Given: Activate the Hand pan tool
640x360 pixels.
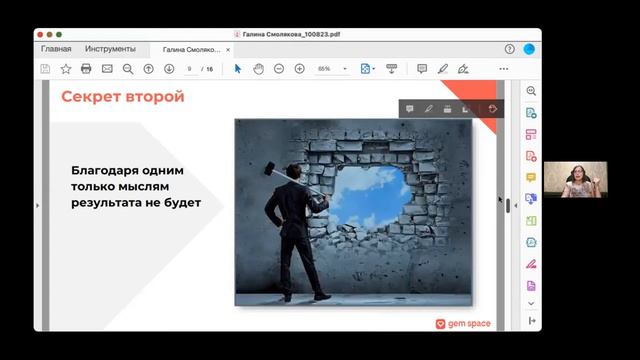Looking at the screenshot, I should tap(258, 69).
